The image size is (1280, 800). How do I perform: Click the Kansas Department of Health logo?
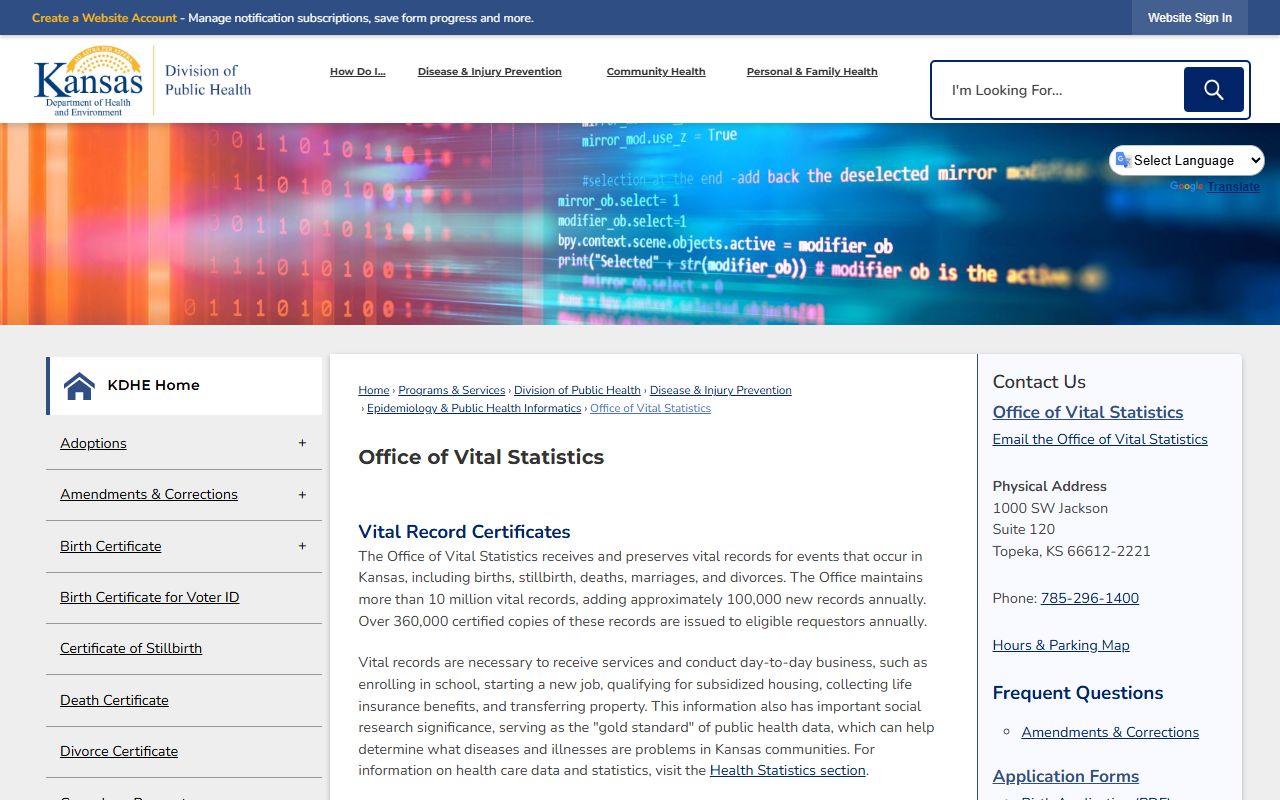[88, 80]
